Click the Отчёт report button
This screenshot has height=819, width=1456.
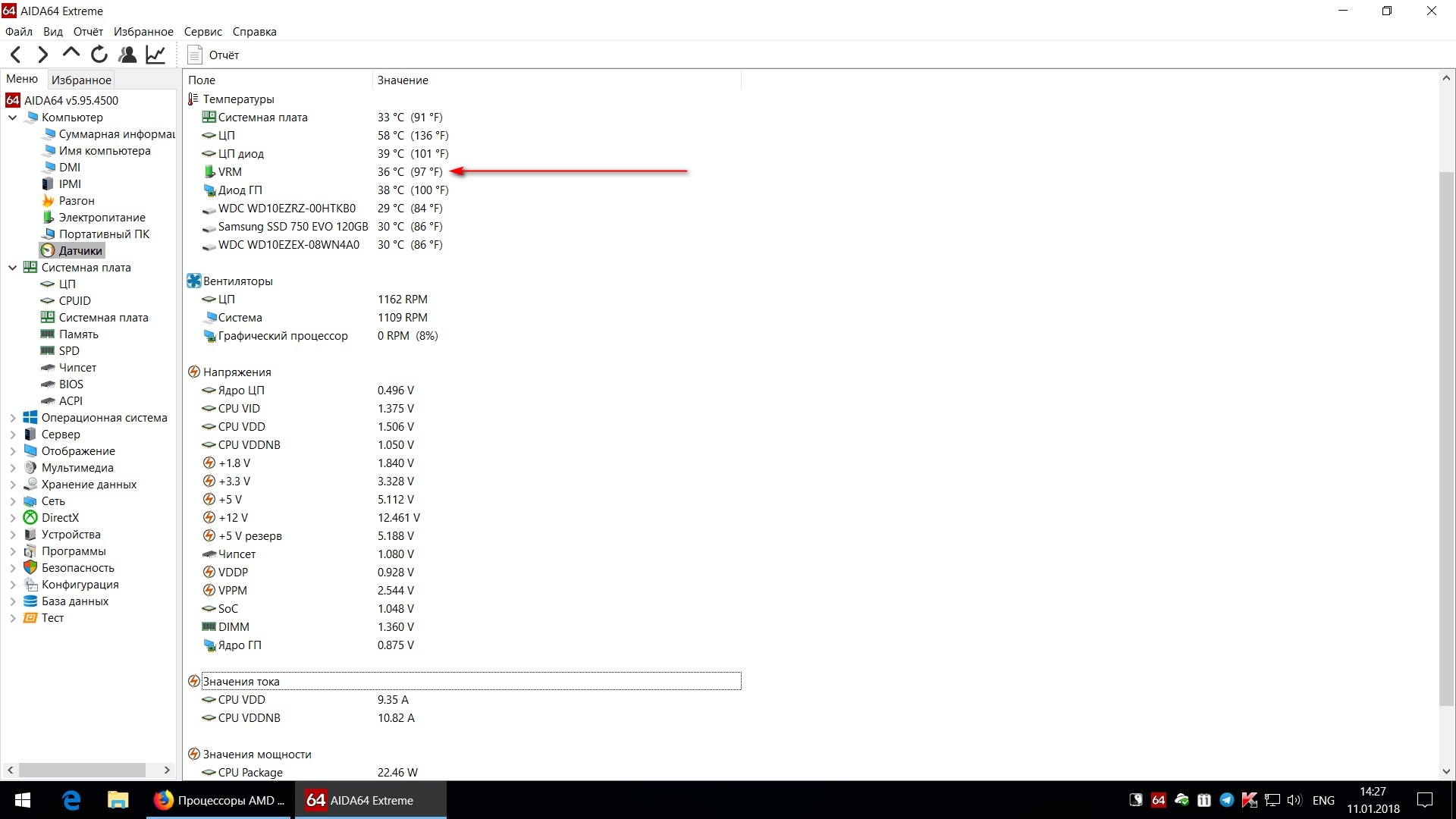tap(213, 55)
